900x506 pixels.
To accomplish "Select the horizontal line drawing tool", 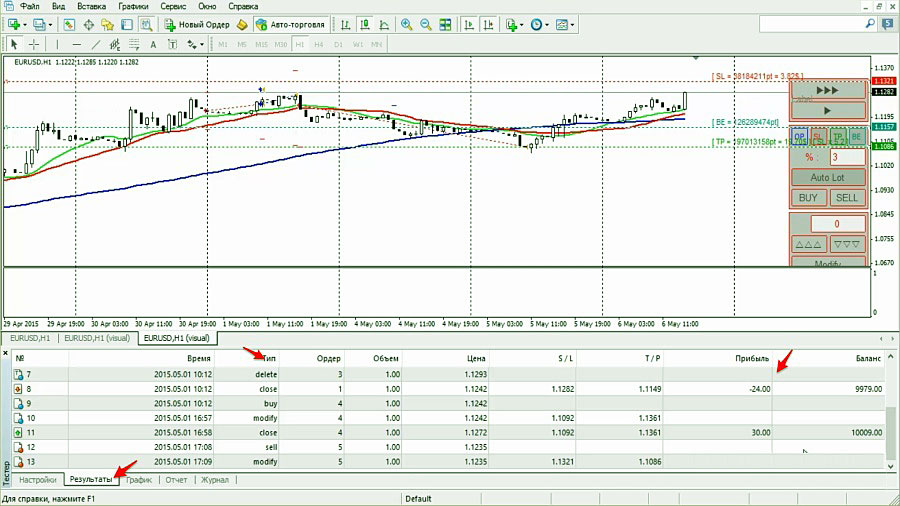I will pyautogui.click(x=76, y=44).
